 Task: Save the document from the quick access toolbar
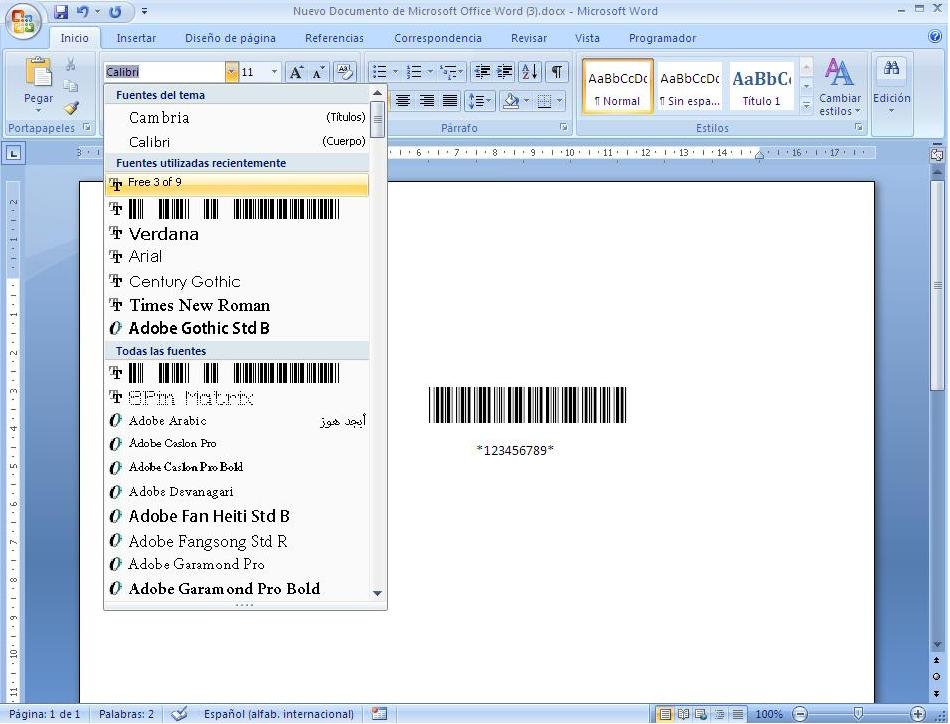[x=61, y=12]
